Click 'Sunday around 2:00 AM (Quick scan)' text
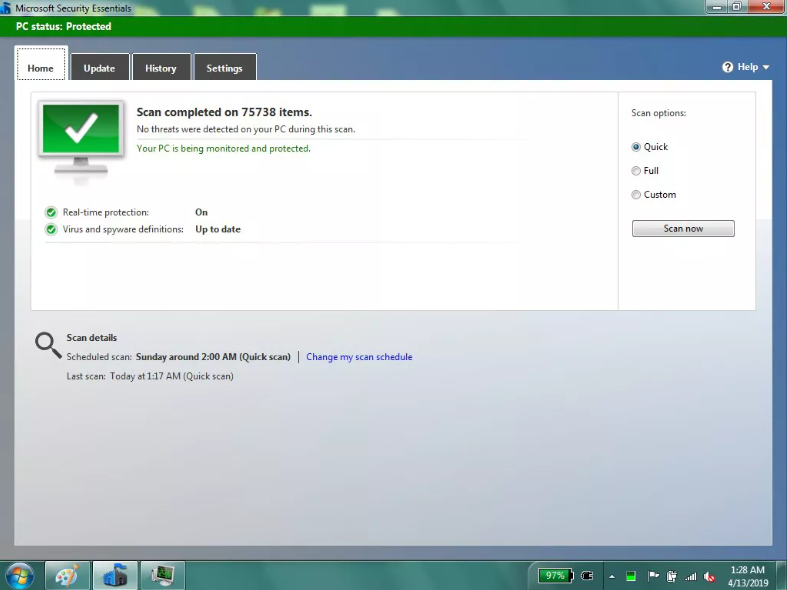 click(x=213, y=357)
